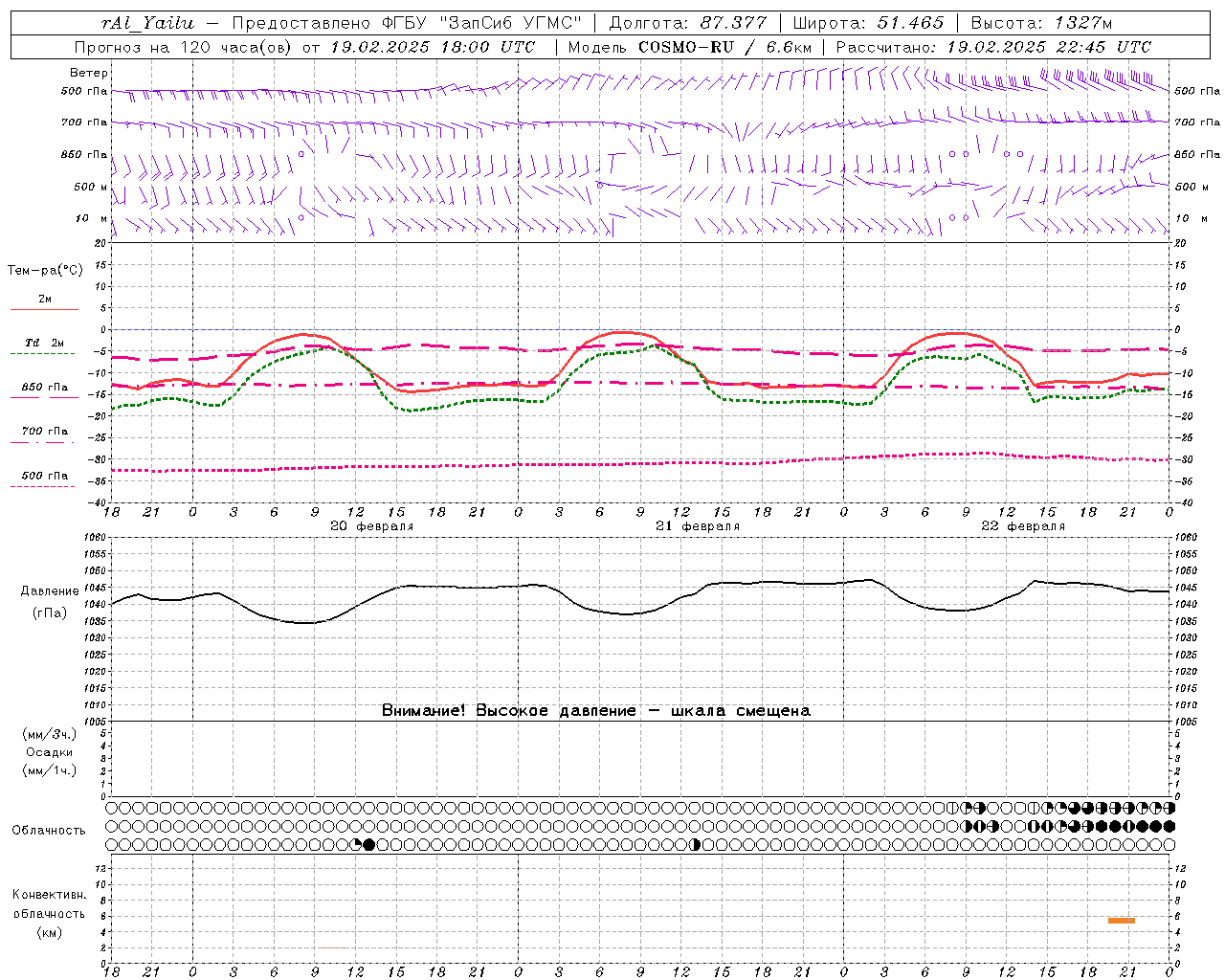Click the 850 гПа entry in temperature legend
Image resolution: width=1225 pixels, height=980 pixels.
point(44,388)
